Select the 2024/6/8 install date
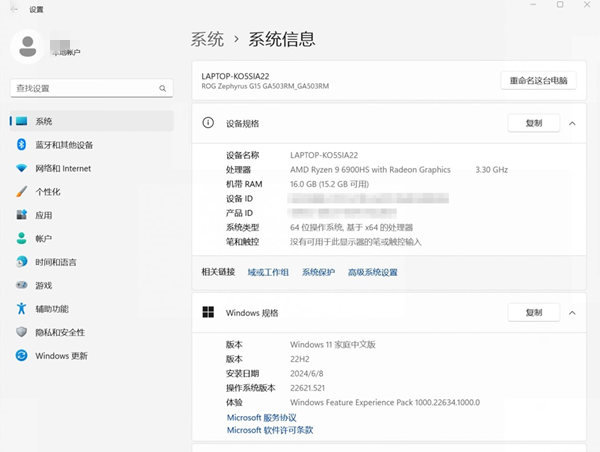The height and width of the screenshot is (452, 600). (x=307, y=373)
